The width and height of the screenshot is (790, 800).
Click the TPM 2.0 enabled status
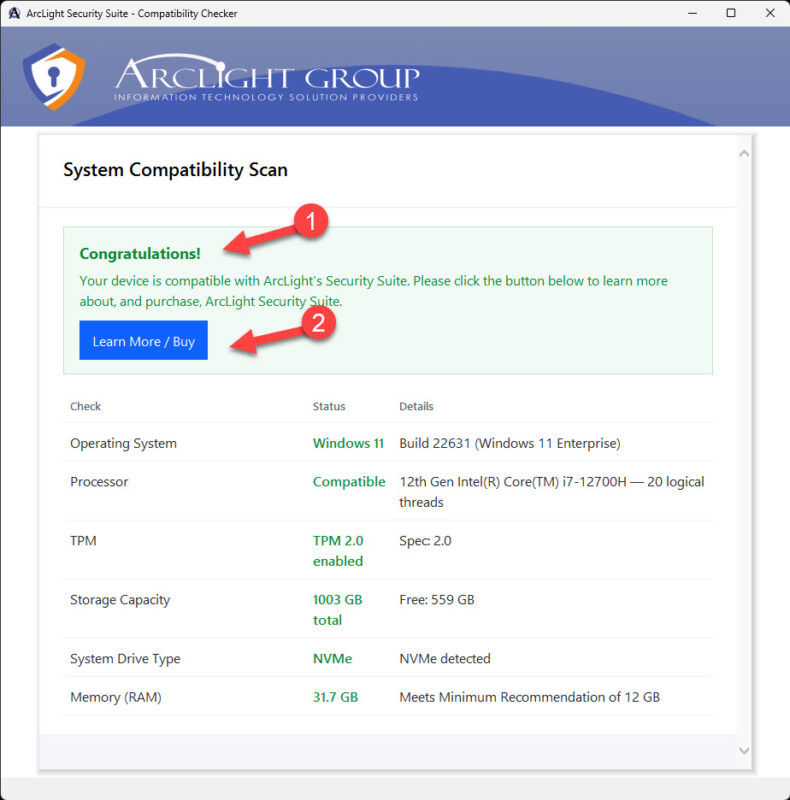[338, 551]
